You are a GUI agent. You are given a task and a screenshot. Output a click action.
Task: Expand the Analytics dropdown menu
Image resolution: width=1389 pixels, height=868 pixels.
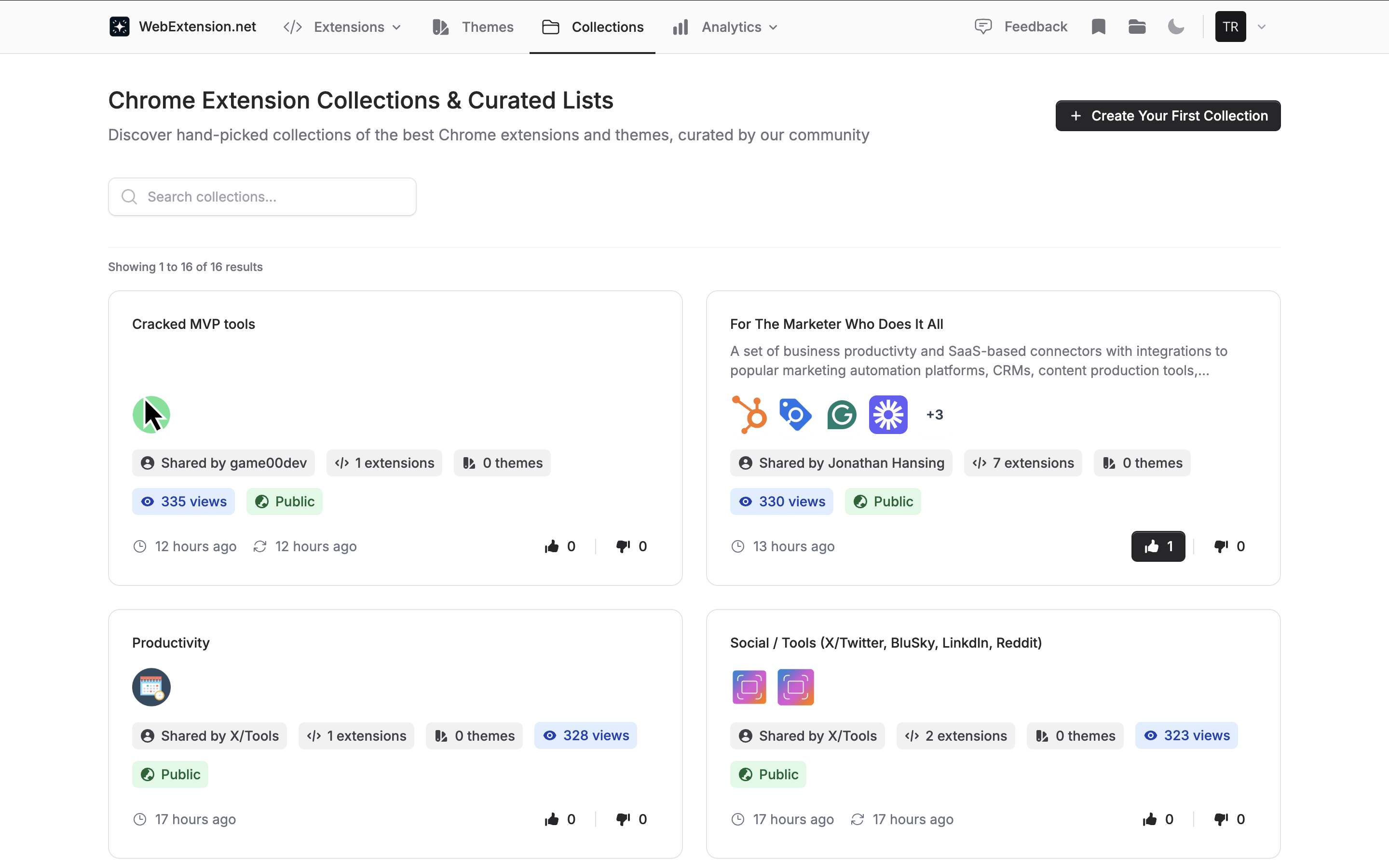[x=725, y=27]
